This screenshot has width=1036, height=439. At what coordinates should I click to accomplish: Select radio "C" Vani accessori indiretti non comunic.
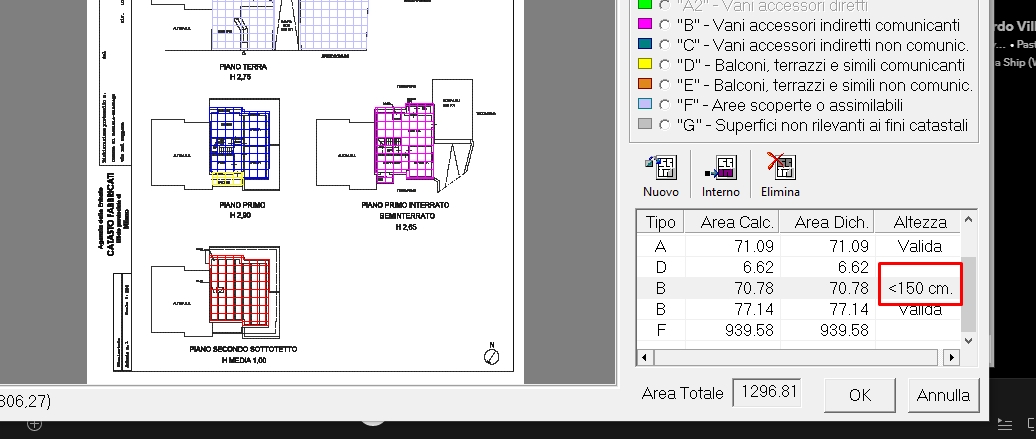[664, 45]
